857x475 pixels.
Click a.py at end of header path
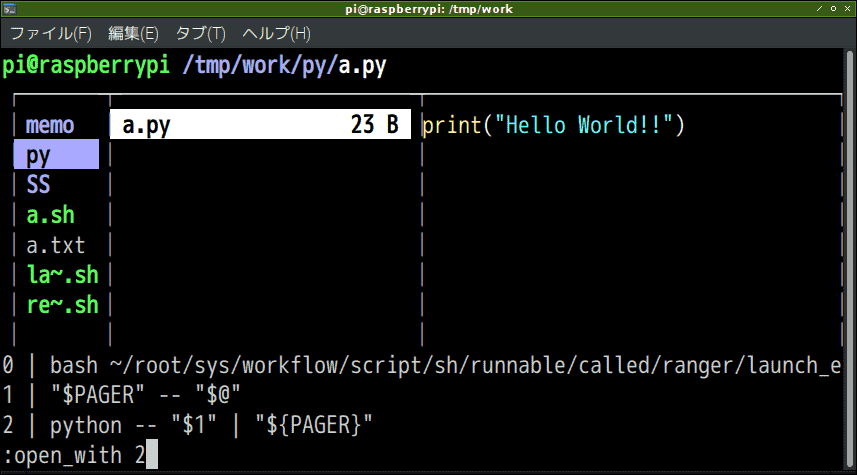[362, 66]
